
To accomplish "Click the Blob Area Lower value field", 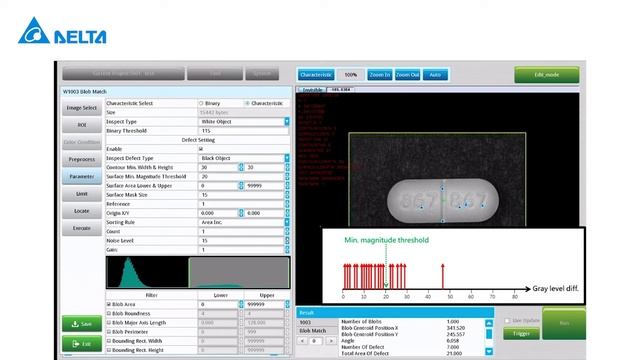I will 218,304.
